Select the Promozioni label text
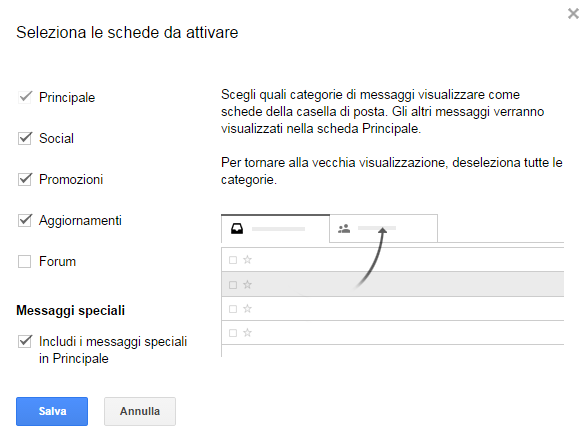 [71, 179]
